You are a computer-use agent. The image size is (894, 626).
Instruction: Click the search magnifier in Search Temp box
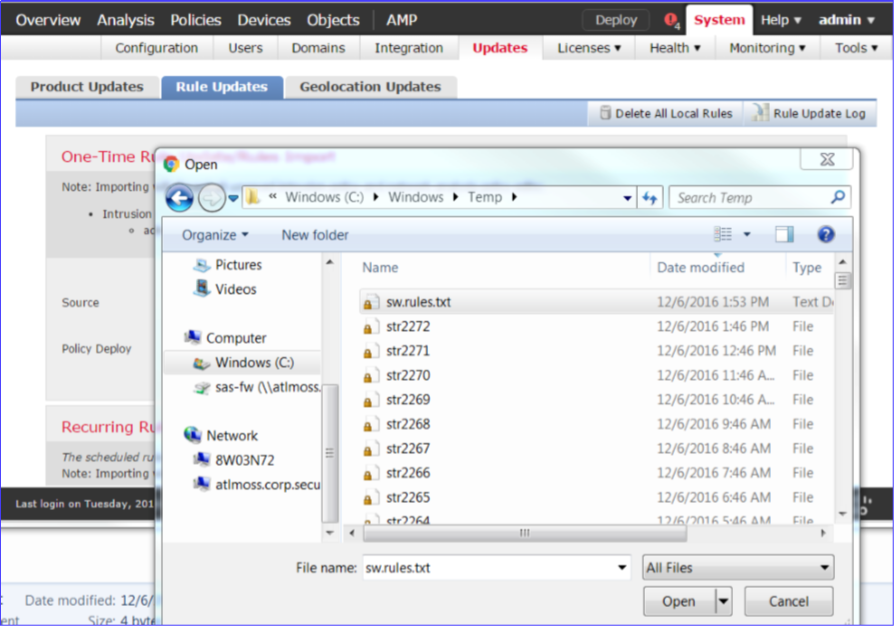click(x=838, y=197)
